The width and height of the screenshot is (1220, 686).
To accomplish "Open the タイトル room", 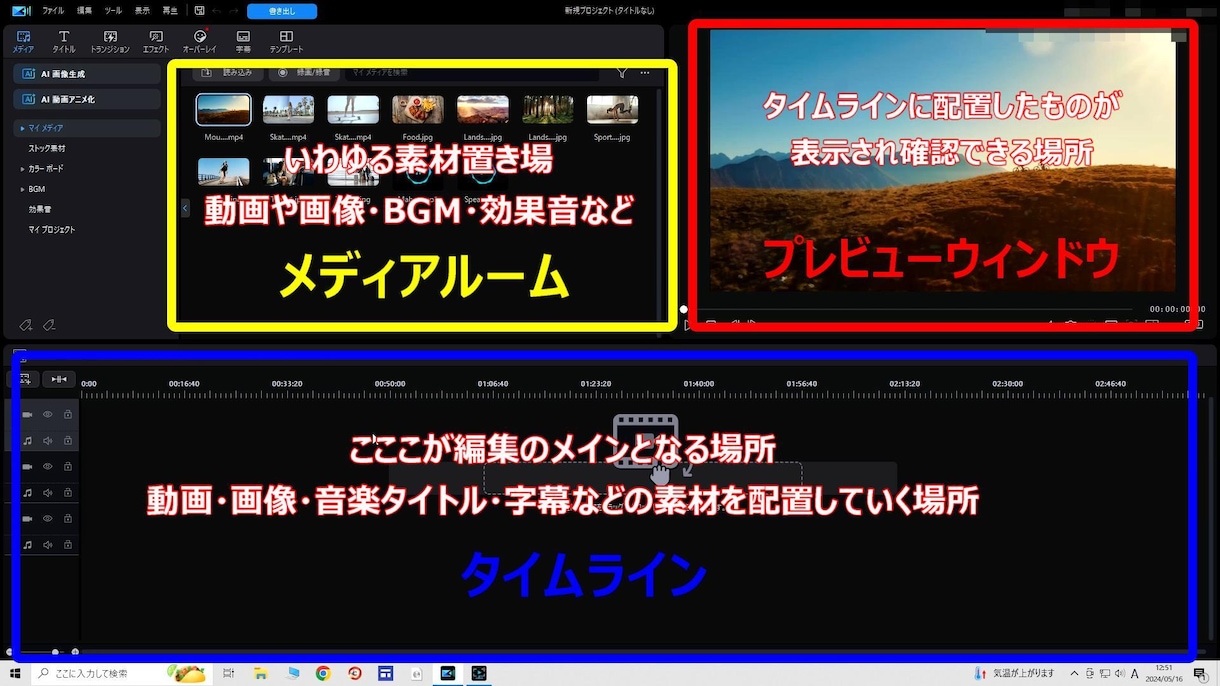I will tap(64, 41).
